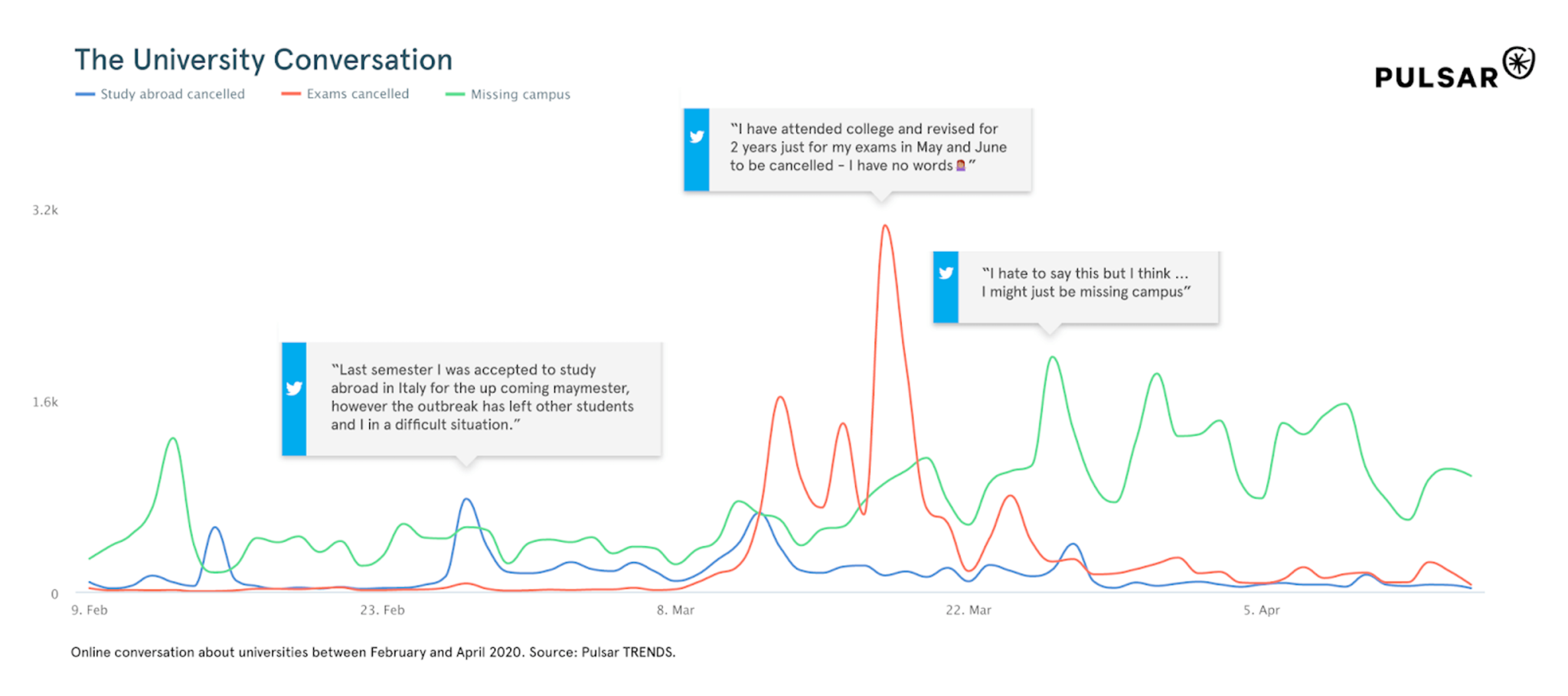Click the highest red Exams cancelled peak
1568x696 pixels.
coord(885,227)
